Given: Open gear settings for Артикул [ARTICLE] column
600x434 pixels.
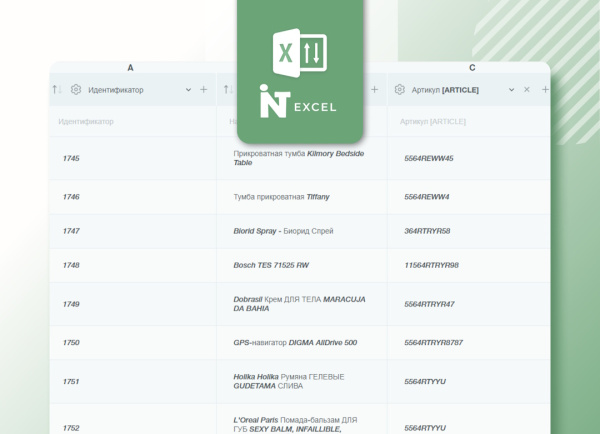Looking at the screenshot, I should coord(400,90).
